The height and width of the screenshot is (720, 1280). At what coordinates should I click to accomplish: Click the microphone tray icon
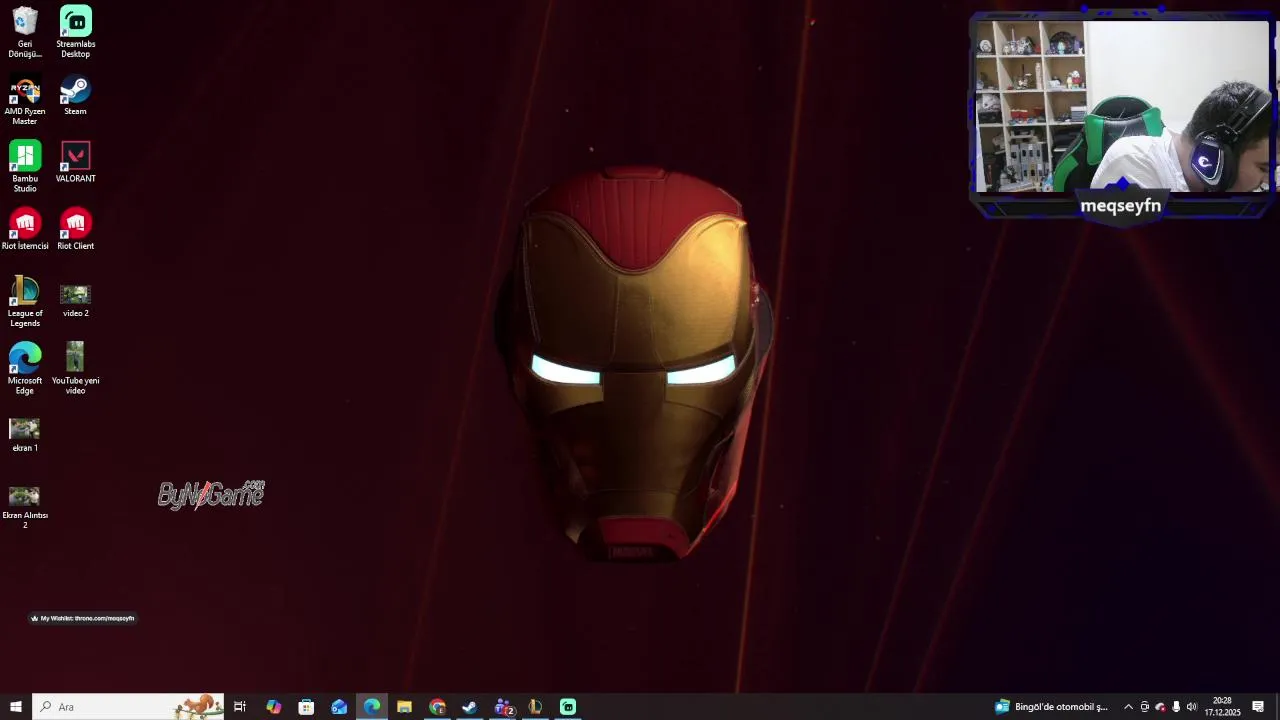click(1176, 707)
